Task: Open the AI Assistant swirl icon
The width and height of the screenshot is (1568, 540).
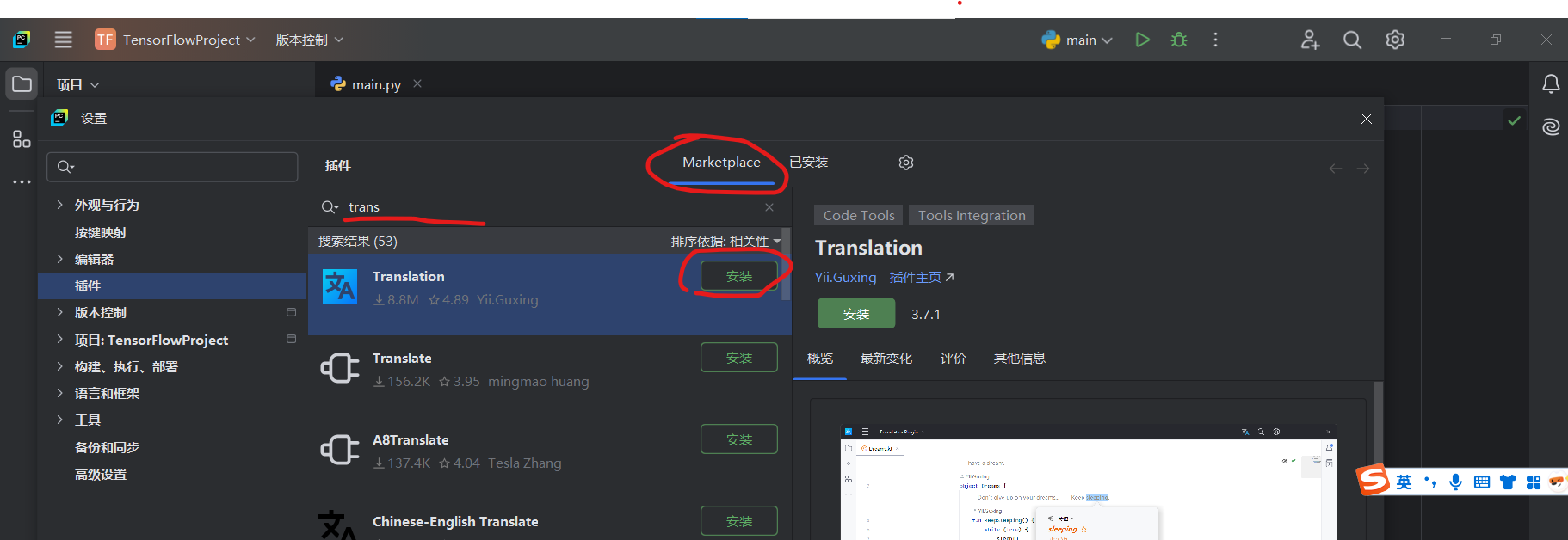Action: click(x=1551, y=127)
